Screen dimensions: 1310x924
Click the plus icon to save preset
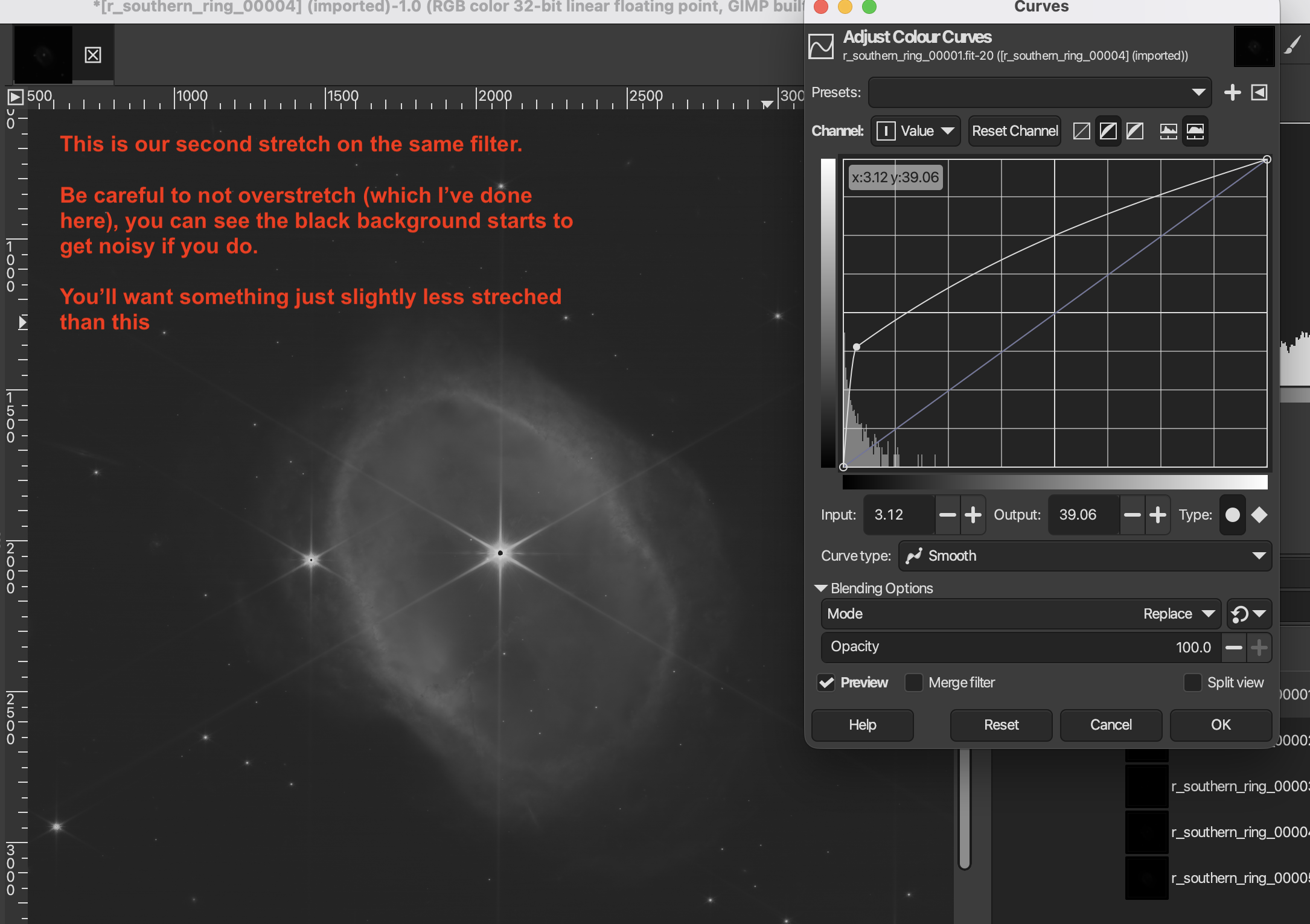pyautogui.click(x=1232, y=92)
